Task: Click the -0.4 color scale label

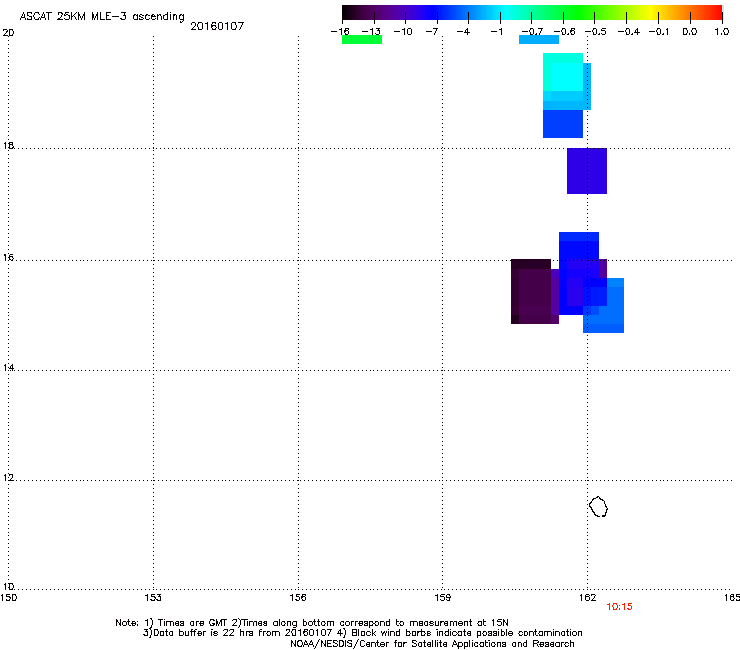Action: (629, 32)
